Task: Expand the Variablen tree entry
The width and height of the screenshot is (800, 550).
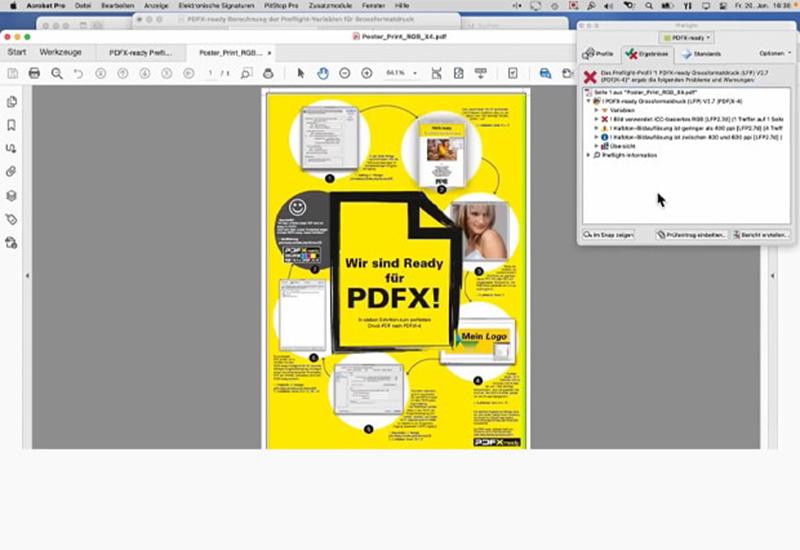Action: point(597,110)
